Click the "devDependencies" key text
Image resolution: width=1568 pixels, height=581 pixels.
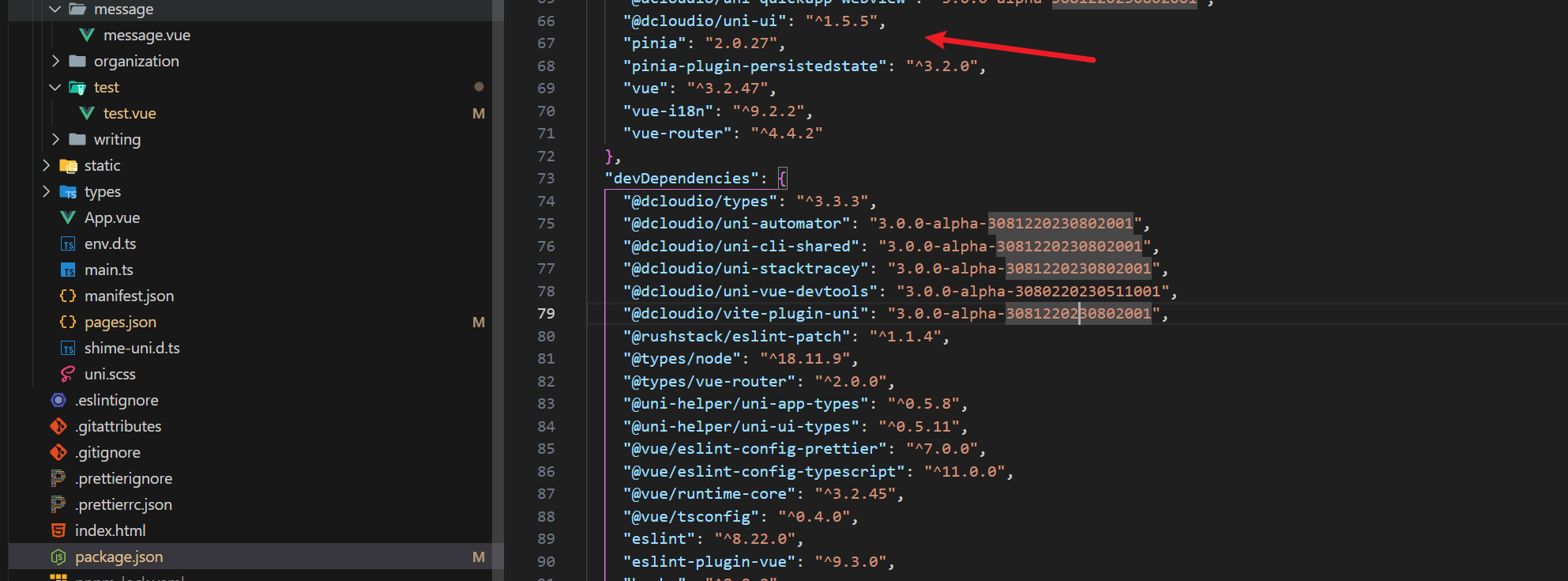pos(682,178)
